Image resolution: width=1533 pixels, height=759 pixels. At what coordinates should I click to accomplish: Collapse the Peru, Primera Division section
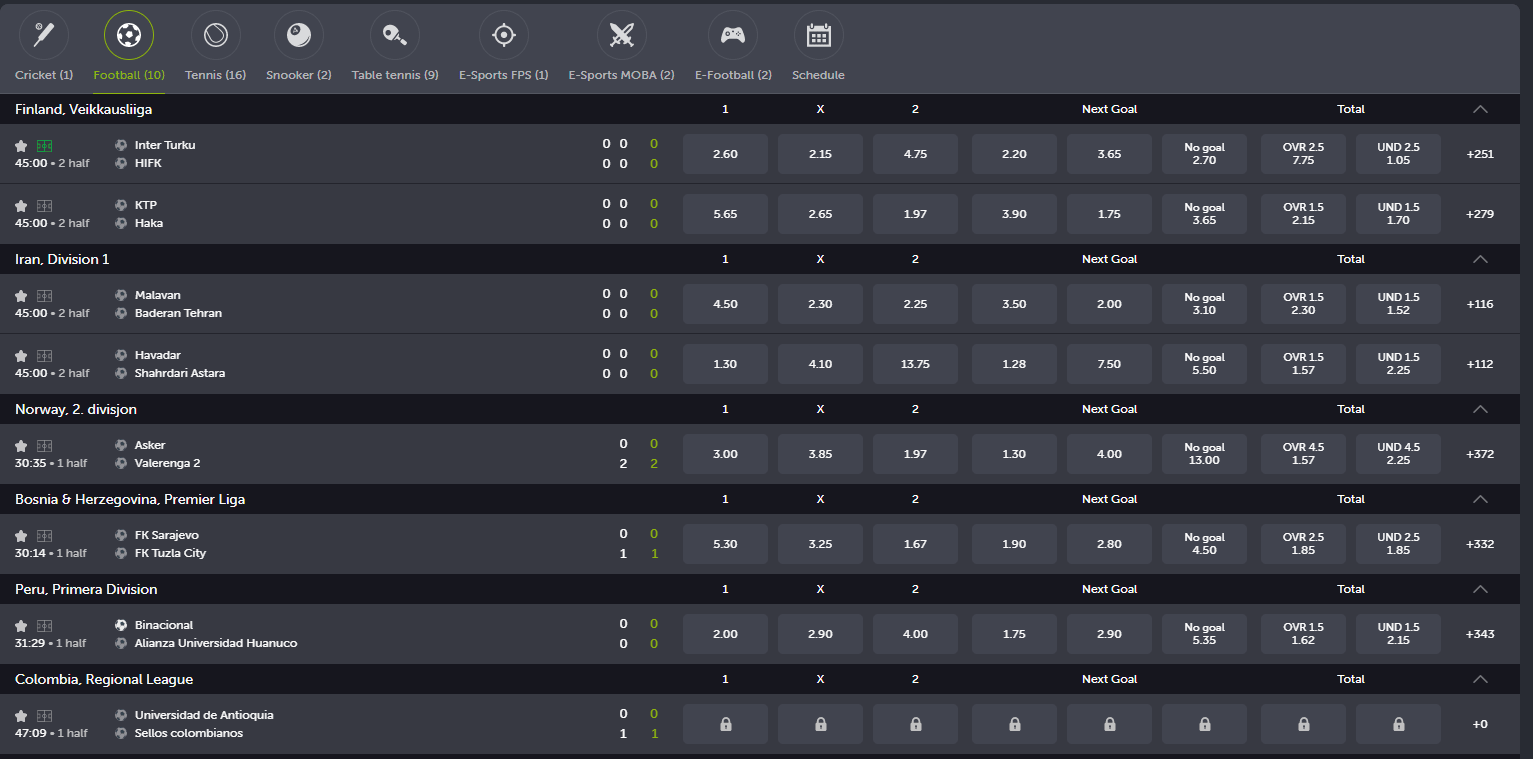pos(1480,589)
